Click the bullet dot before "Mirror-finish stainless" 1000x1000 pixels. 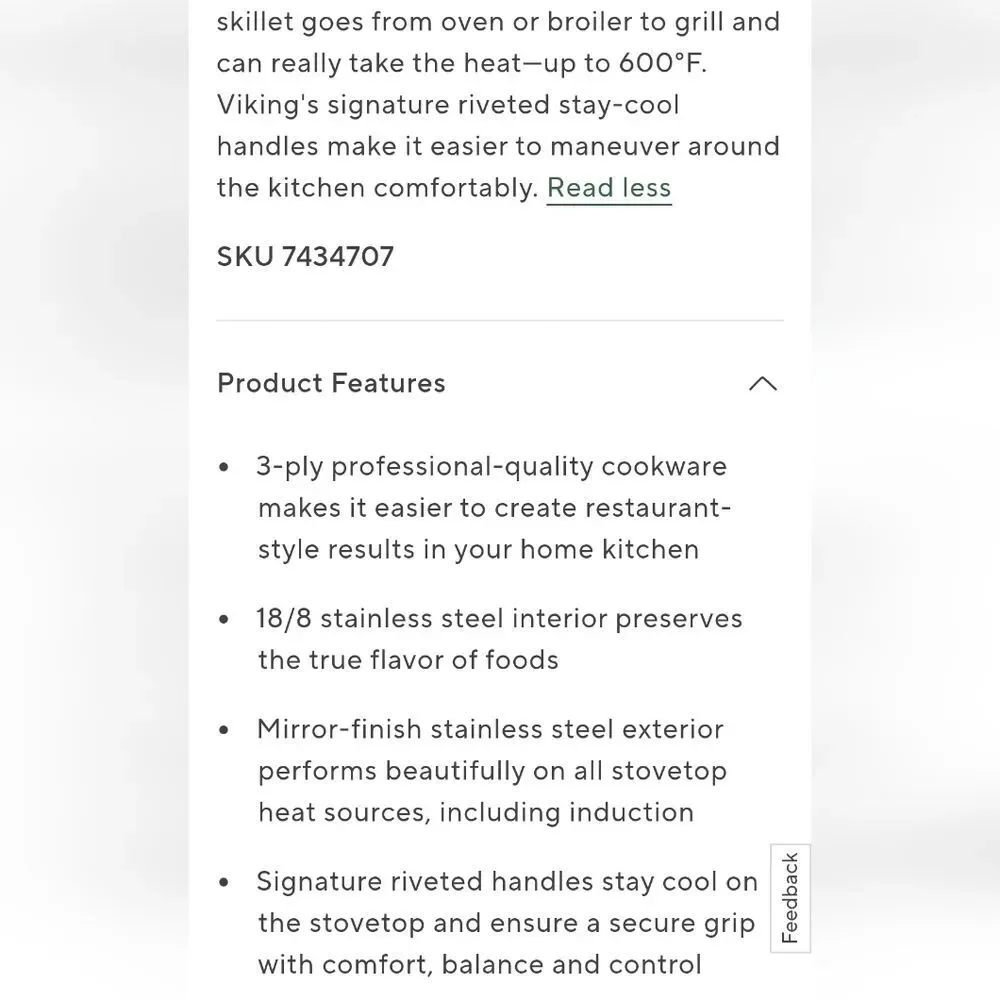[223, 730]
